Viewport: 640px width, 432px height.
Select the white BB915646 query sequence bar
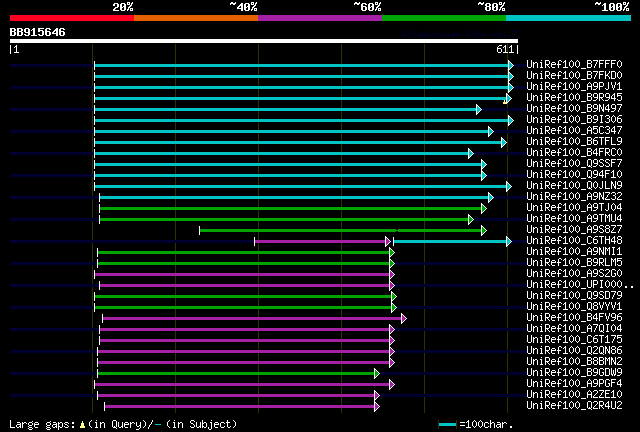(x=264, y=41)
